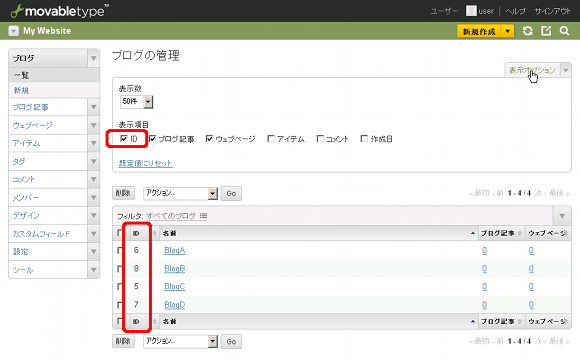580x362 pixels.
Task: Click the 新規作成 button
Action: 479,31
